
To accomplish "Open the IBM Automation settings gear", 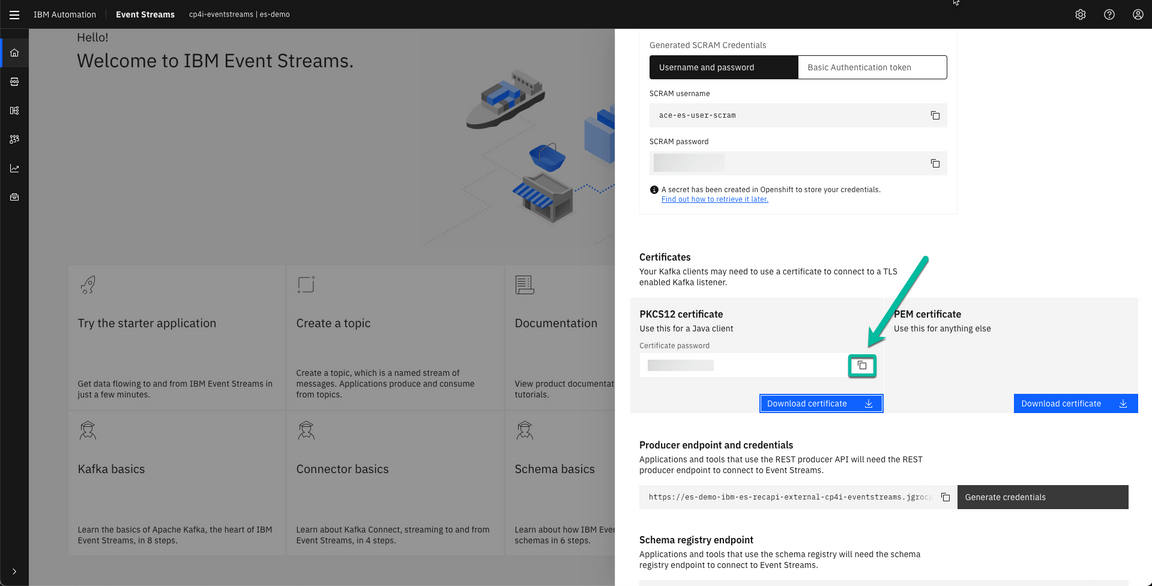I will (x=1080, y=14).
